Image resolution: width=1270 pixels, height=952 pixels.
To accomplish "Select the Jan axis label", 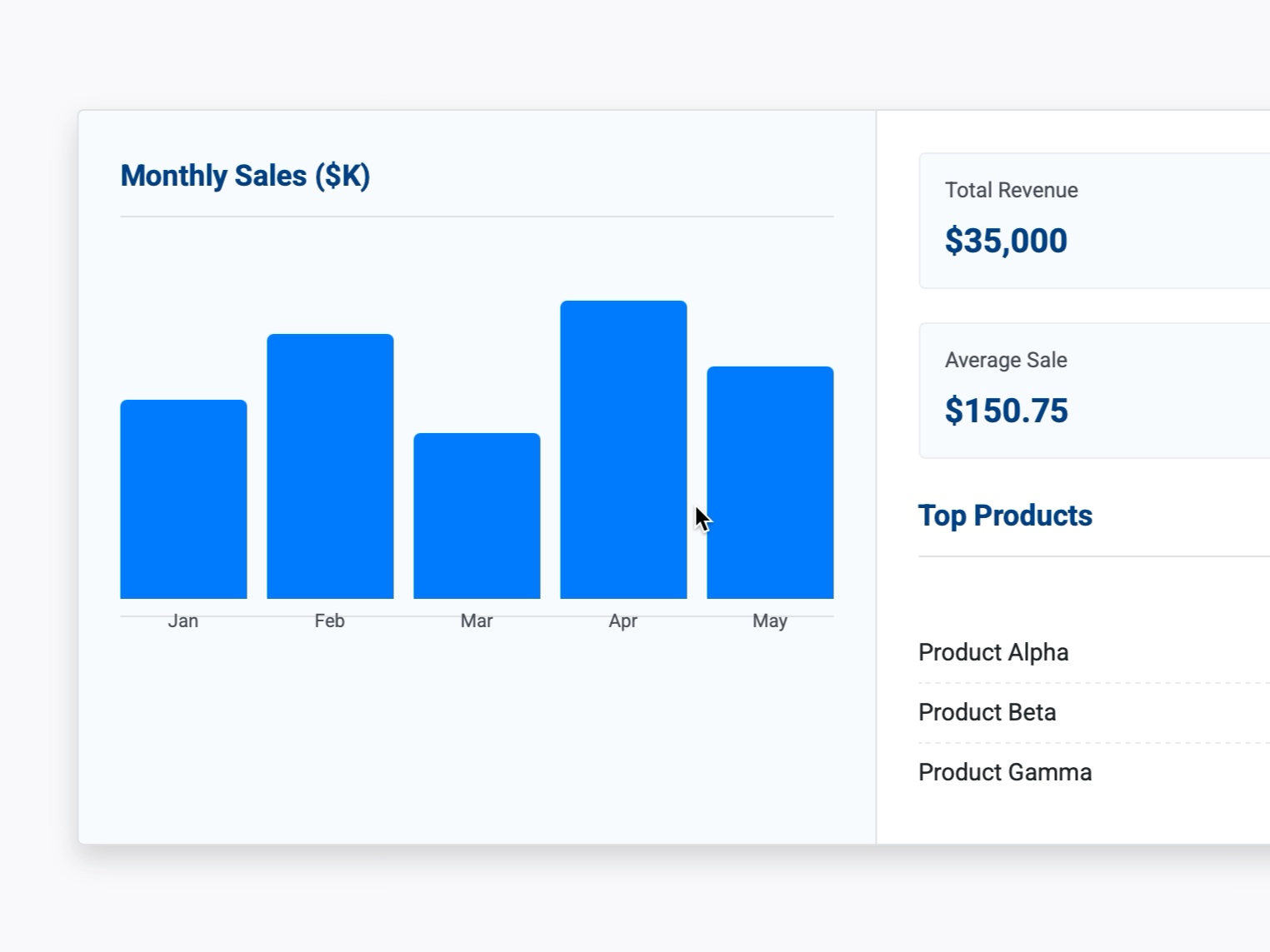I will point(183,621).
